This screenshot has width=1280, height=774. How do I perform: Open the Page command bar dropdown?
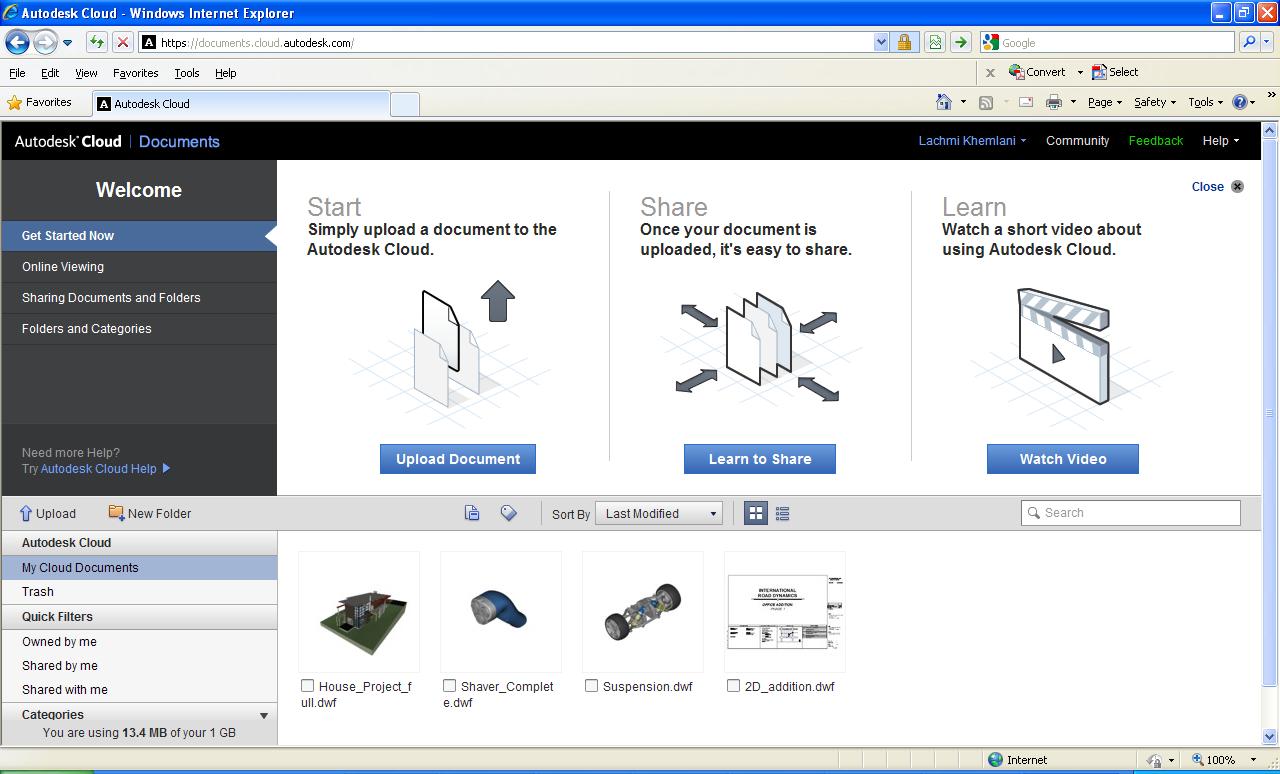(1104, 102)
